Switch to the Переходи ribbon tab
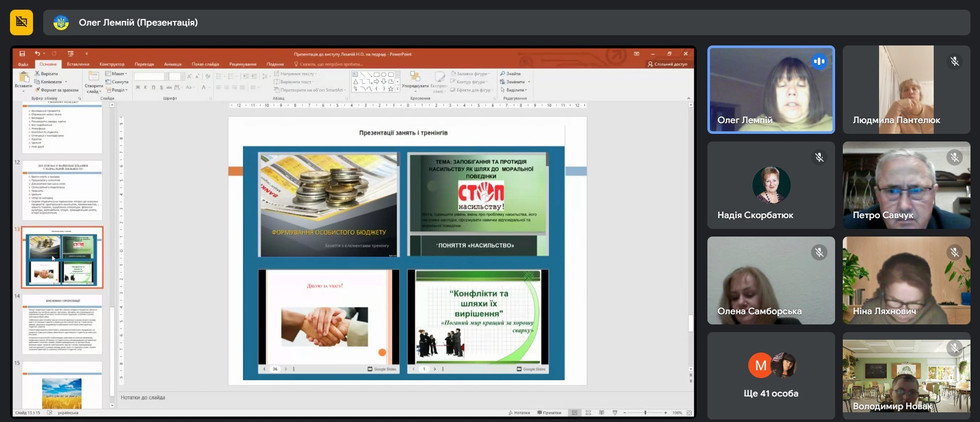The height and width of the screenshot is (422, 980). pos(144,64)
